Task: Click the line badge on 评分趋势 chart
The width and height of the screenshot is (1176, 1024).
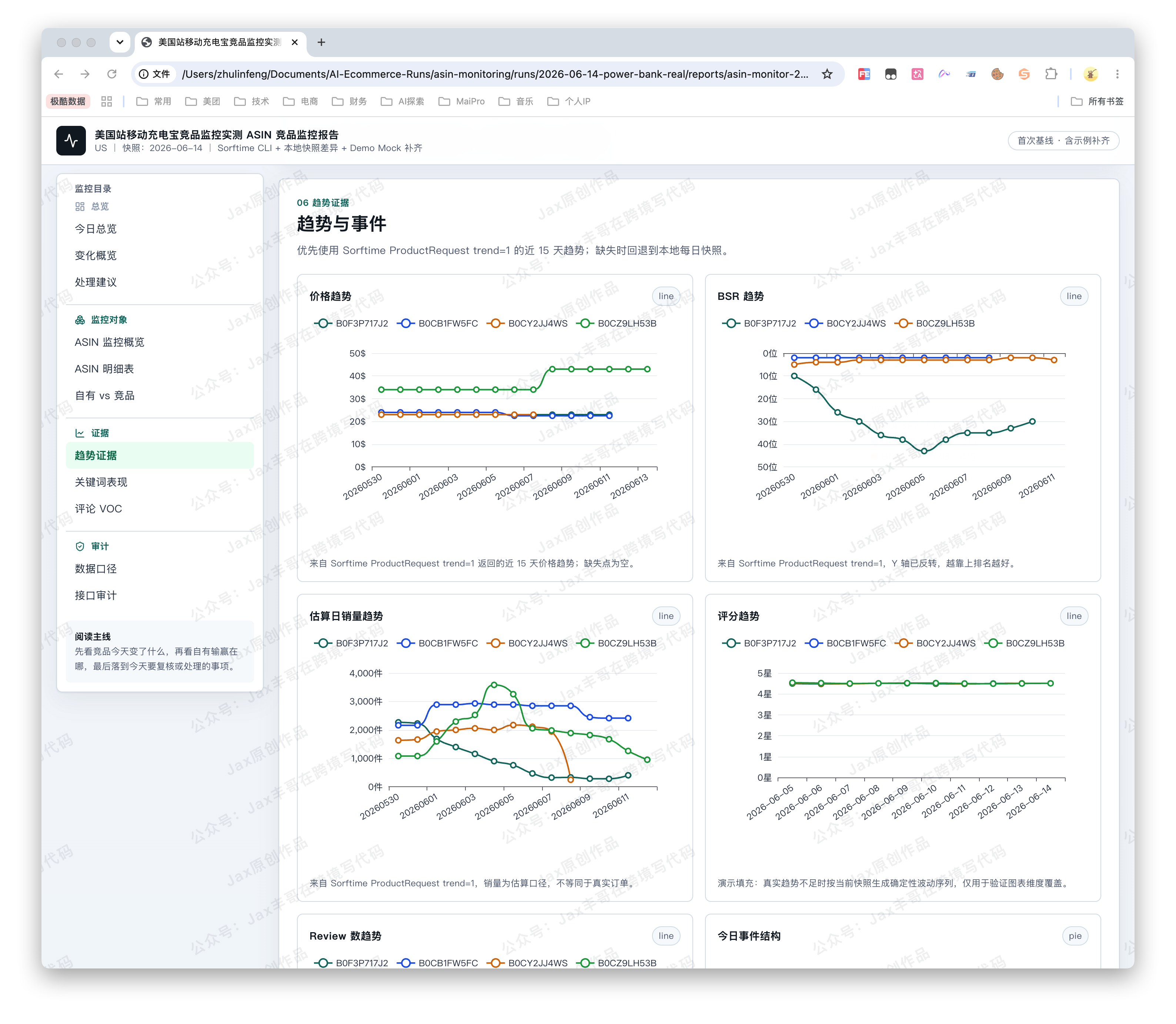Action: [1074, 616]
